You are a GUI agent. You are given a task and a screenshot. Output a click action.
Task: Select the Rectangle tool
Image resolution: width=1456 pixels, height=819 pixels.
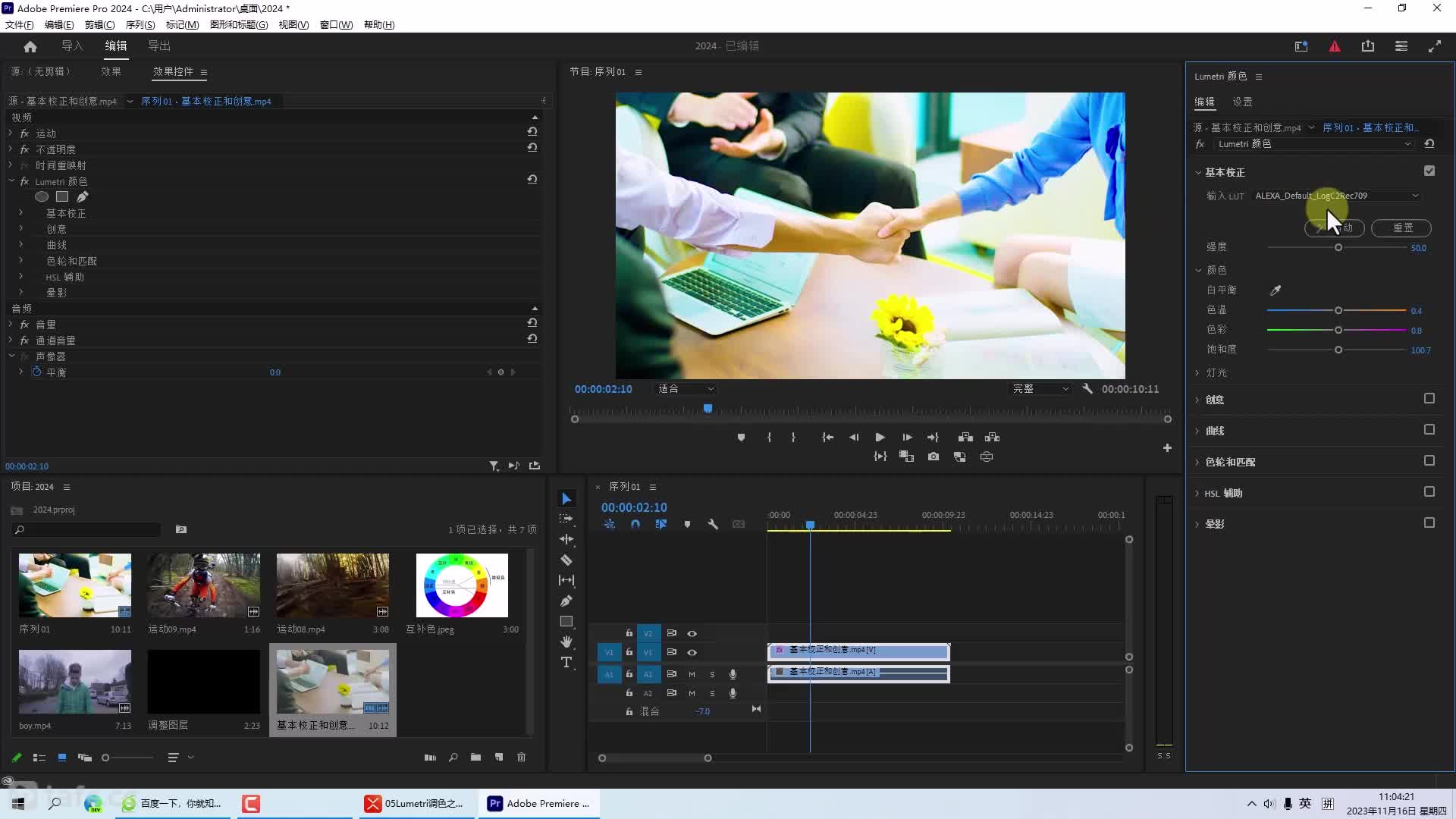click(566, 621)
